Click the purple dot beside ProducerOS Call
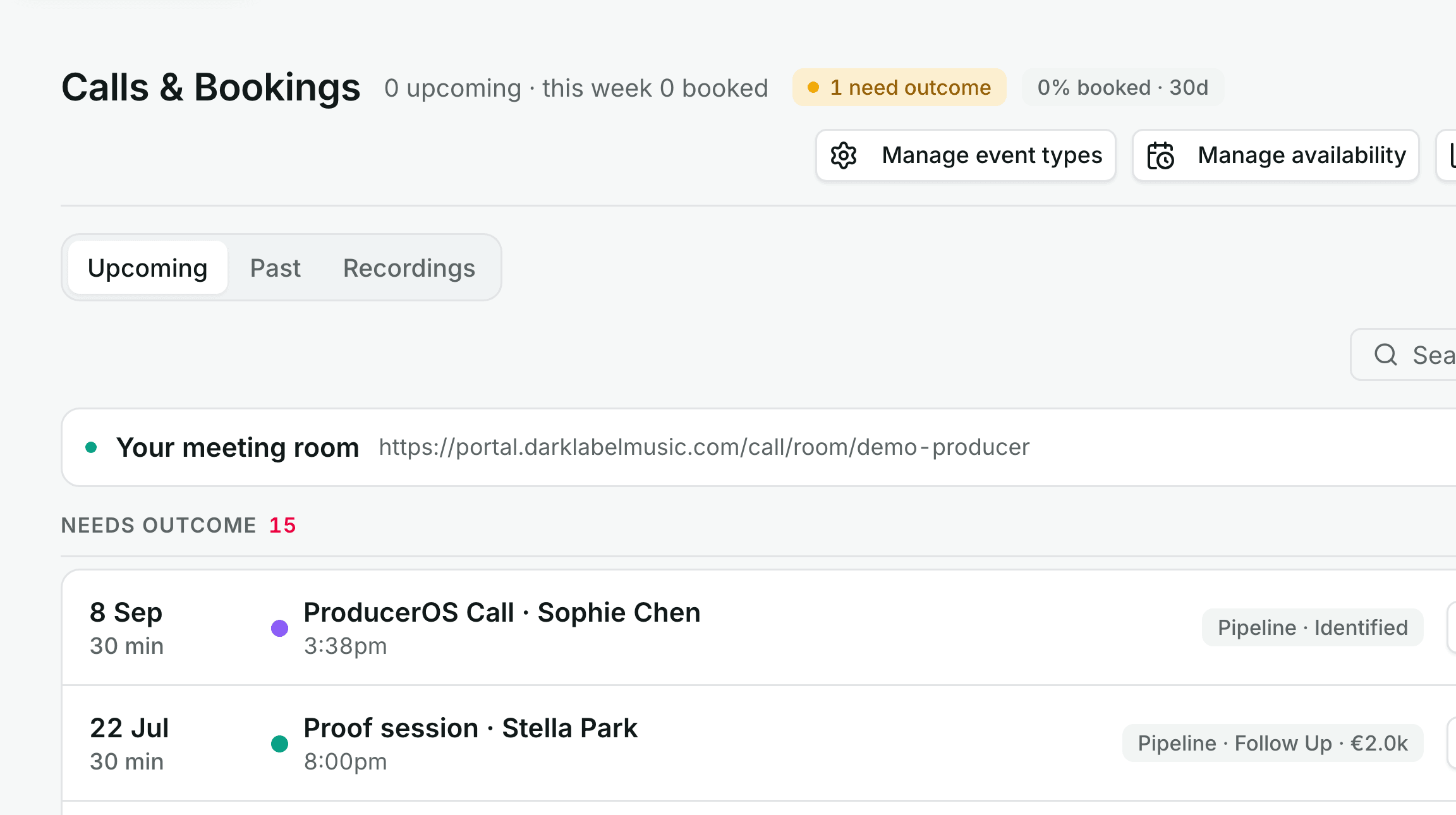The height and width of the screenshot is (815, 1456). pos(279,628)
